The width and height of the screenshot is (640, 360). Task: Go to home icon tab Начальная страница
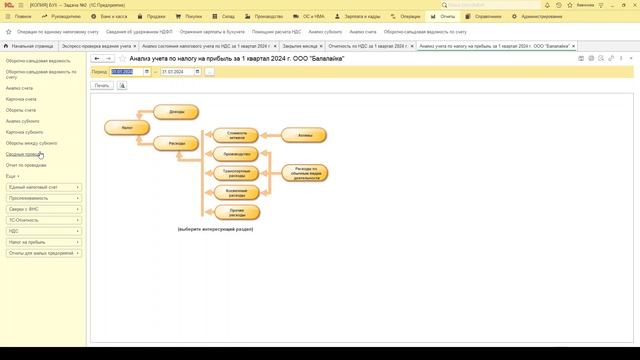point(28,46)
